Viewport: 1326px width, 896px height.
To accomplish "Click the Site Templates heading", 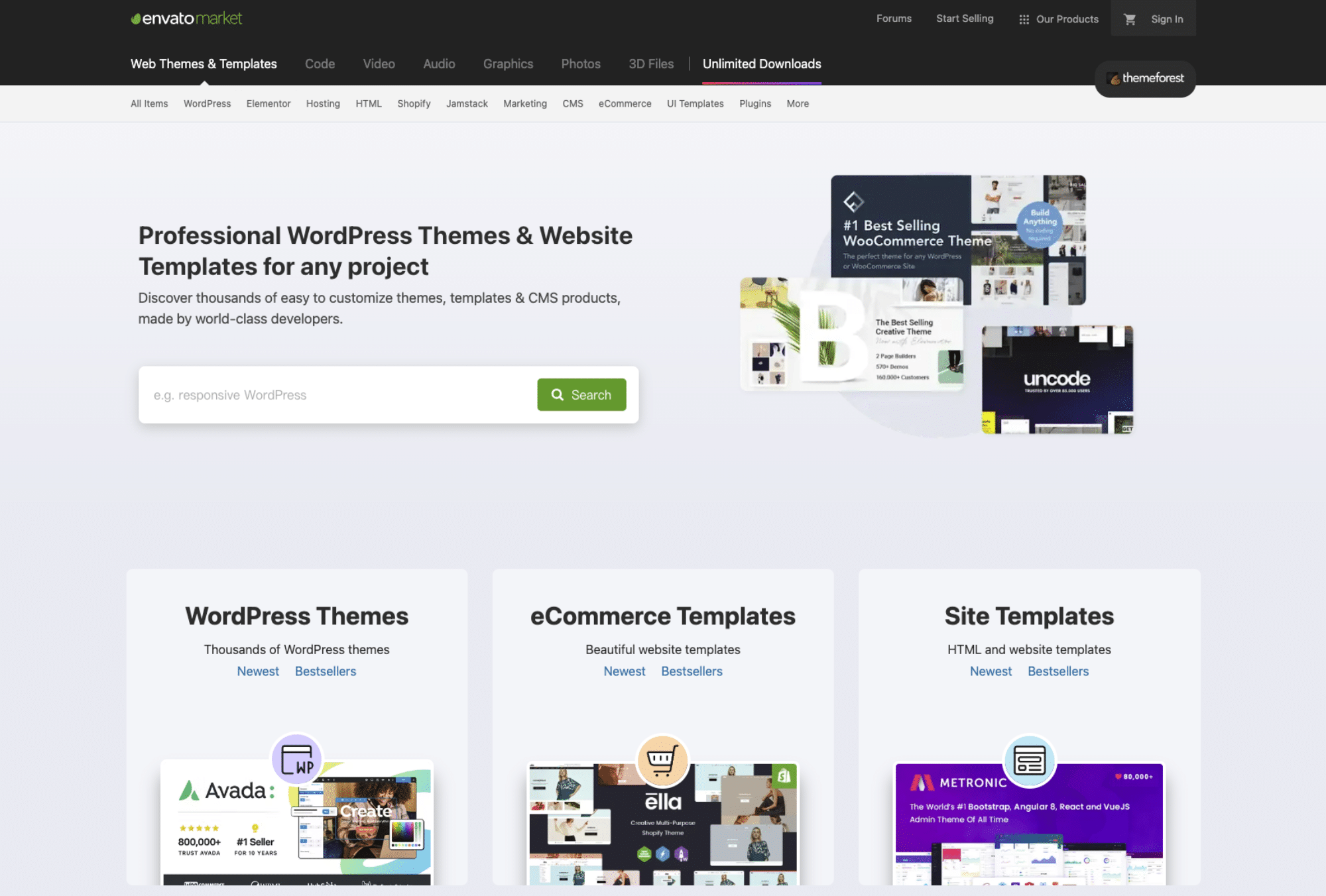I will [x=1029, y=616].
